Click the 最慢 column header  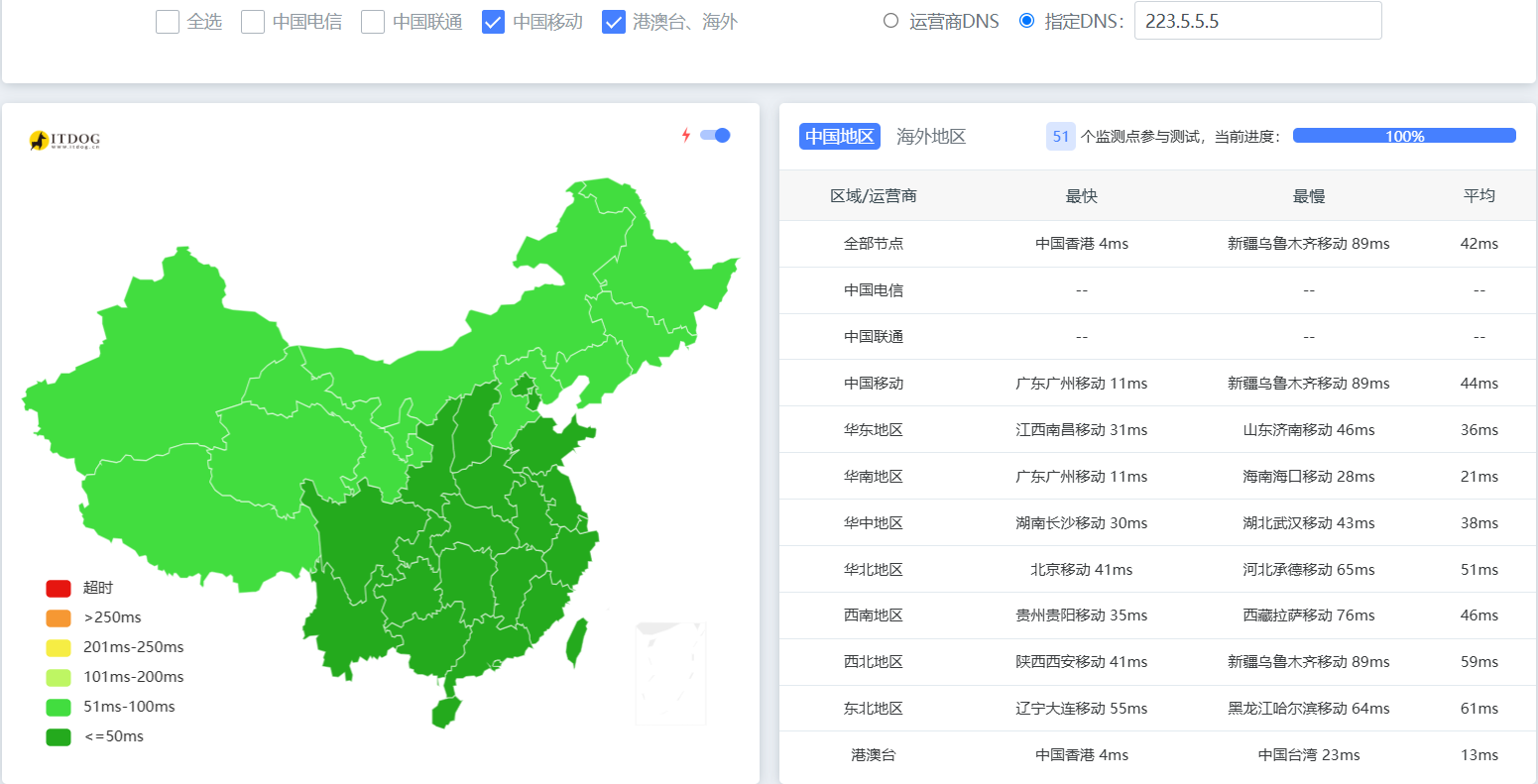pyautogui.click(x=1309, y=196)
